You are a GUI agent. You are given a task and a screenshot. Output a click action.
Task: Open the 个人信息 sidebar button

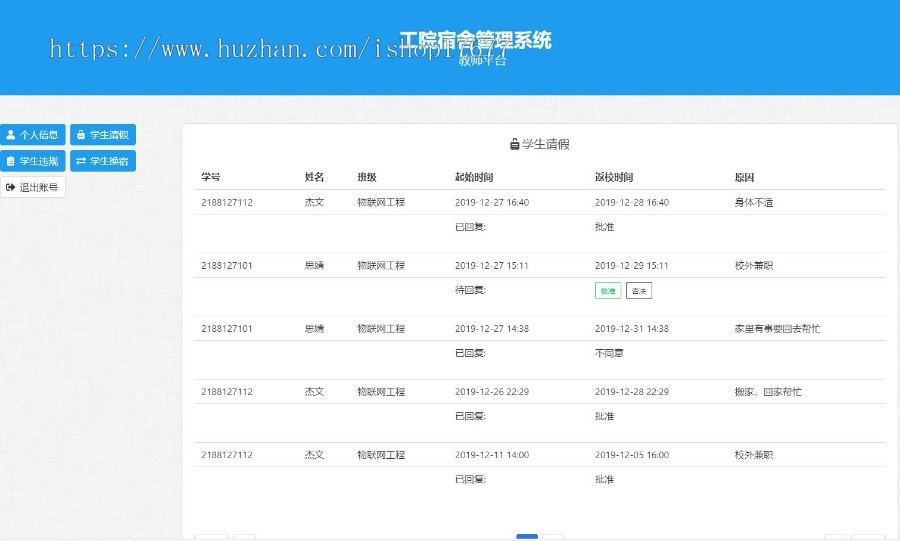pyautogui.click(x=33, y=135)
